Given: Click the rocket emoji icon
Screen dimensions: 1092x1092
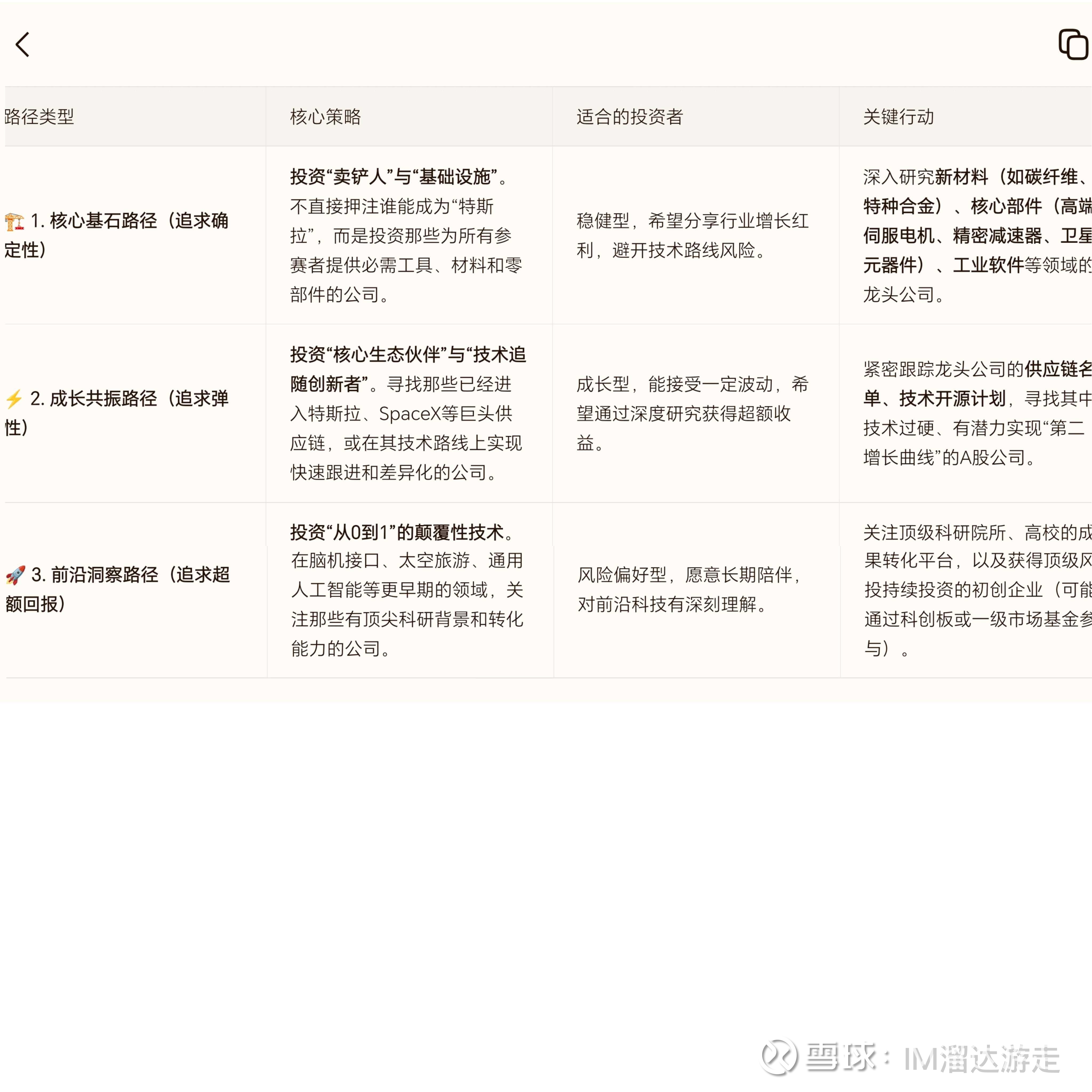Looking at the screenshot, I should coord(15,575).
